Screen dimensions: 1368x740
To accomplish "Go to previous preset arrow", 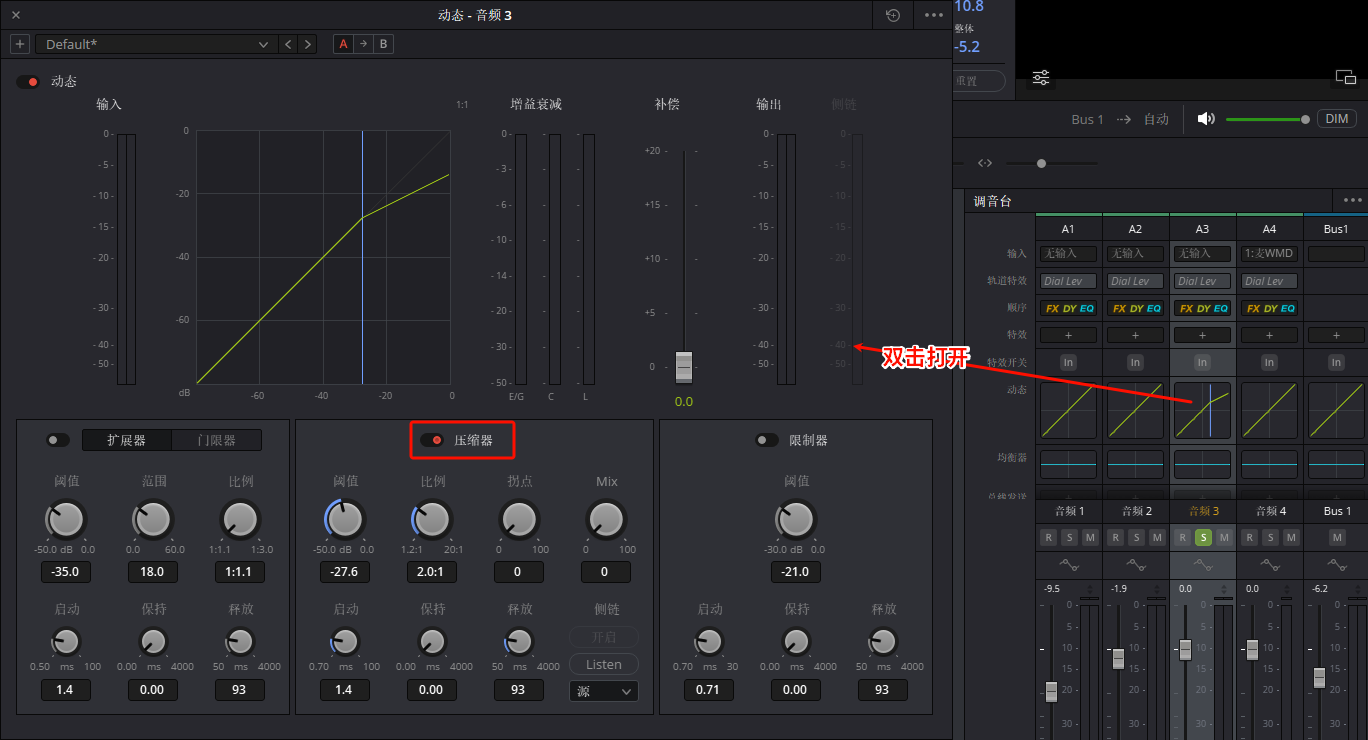I will pyautogui.click(x=288, y=44).
